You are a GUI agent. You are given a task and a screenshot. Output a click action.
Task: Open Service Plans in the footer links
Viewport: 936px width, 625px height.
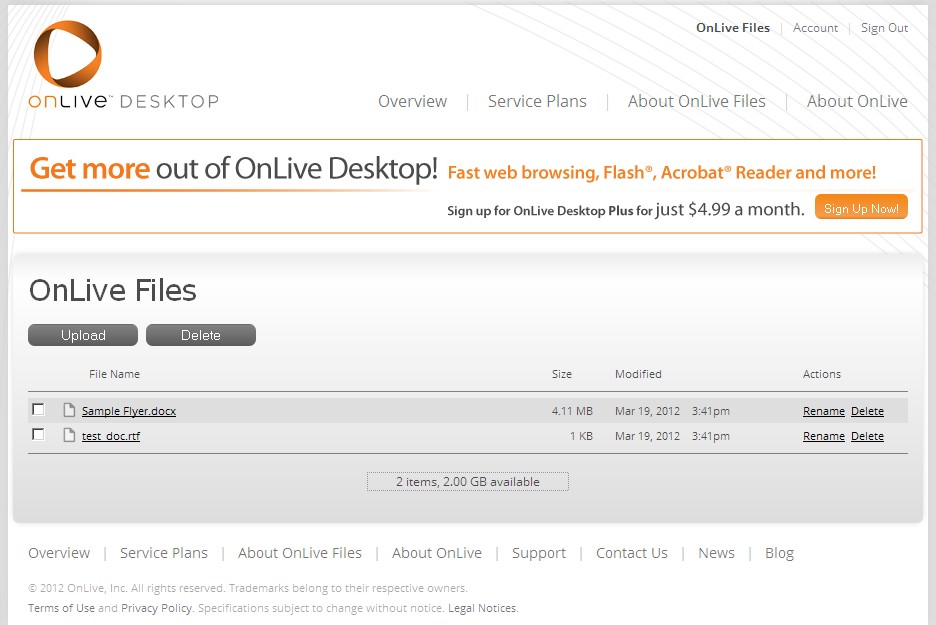164,553
